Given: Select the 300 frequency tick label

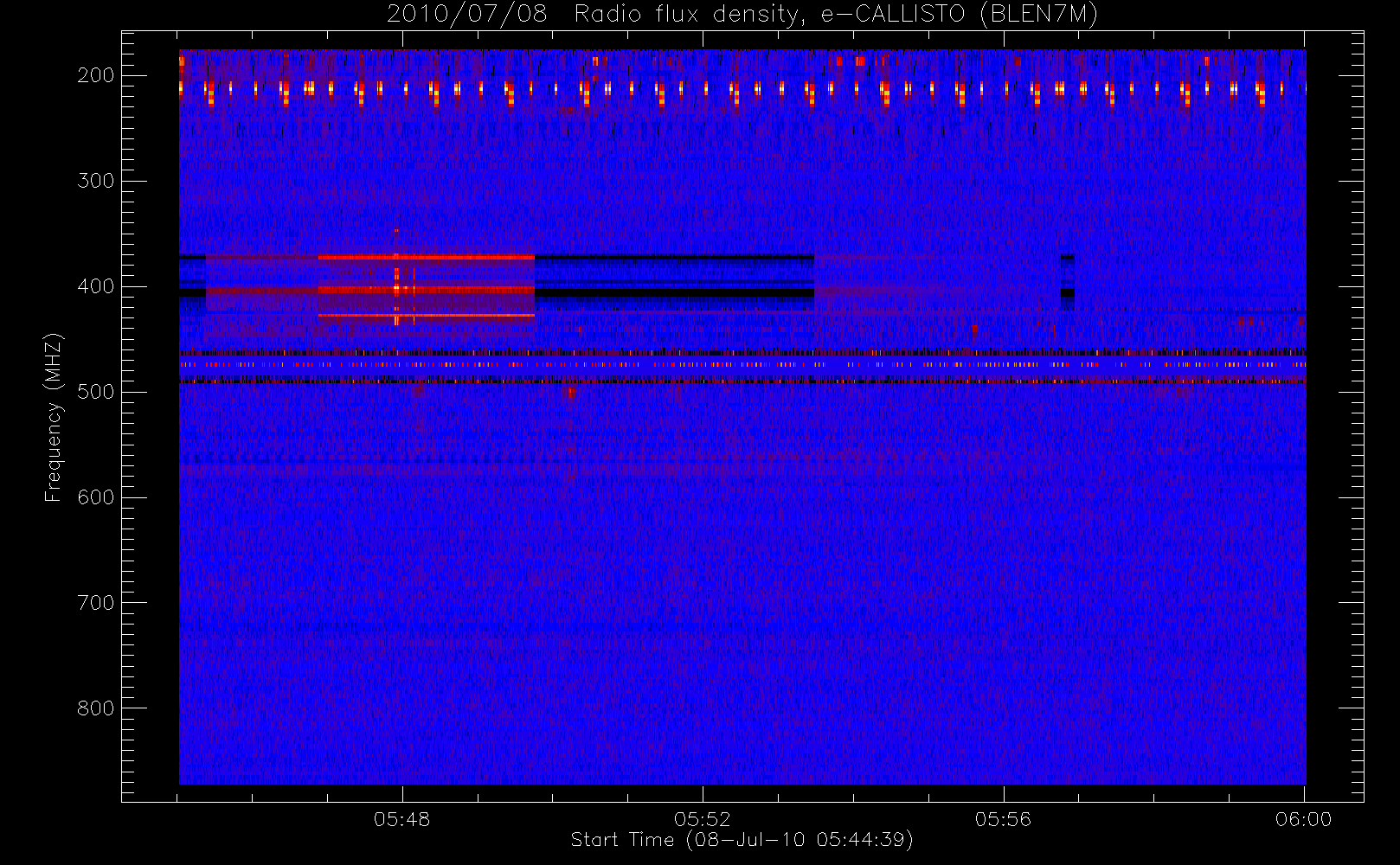Looking at the screenshot, I should pos(96,181).
